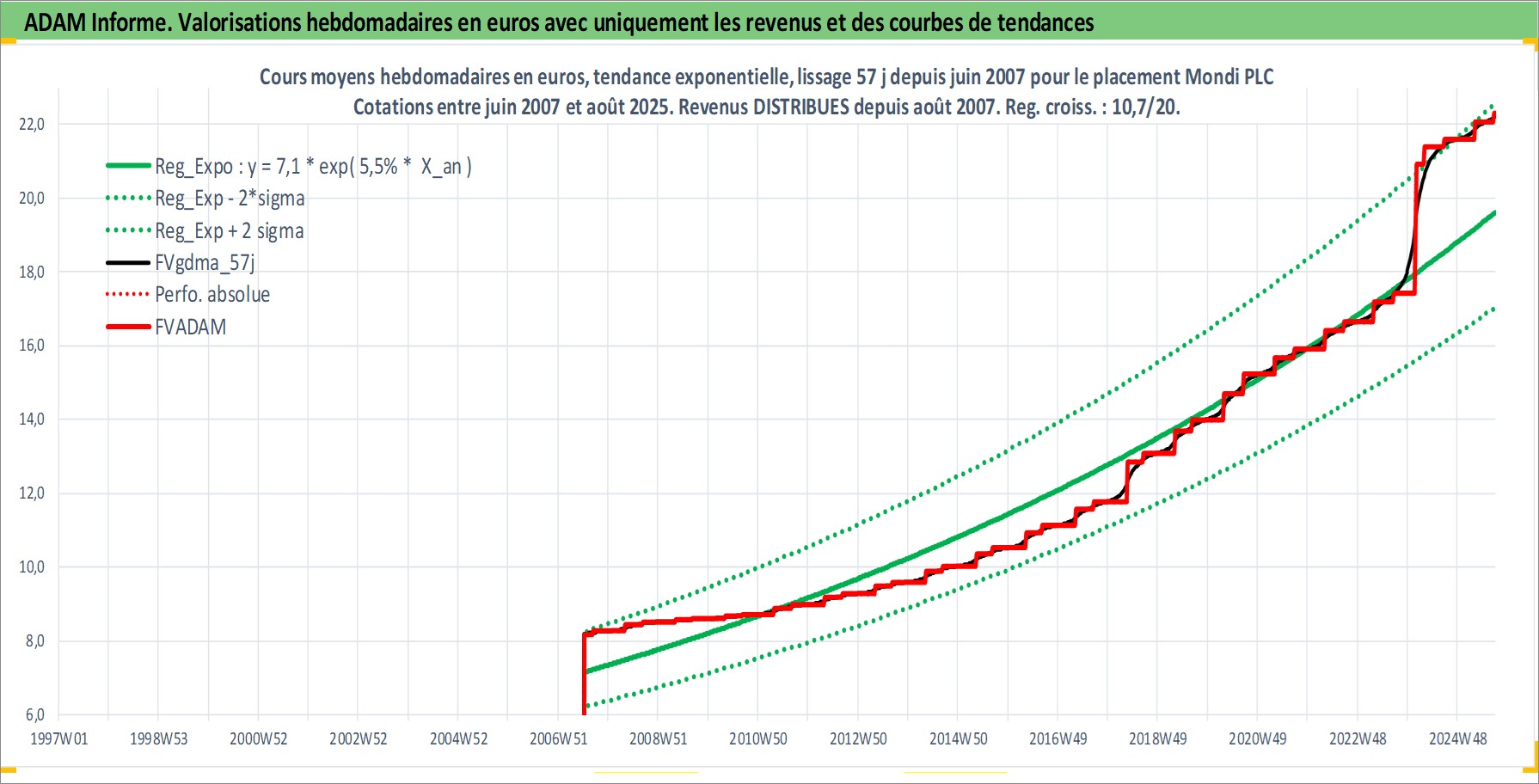Click x-axis label "2012W50"

858,739
